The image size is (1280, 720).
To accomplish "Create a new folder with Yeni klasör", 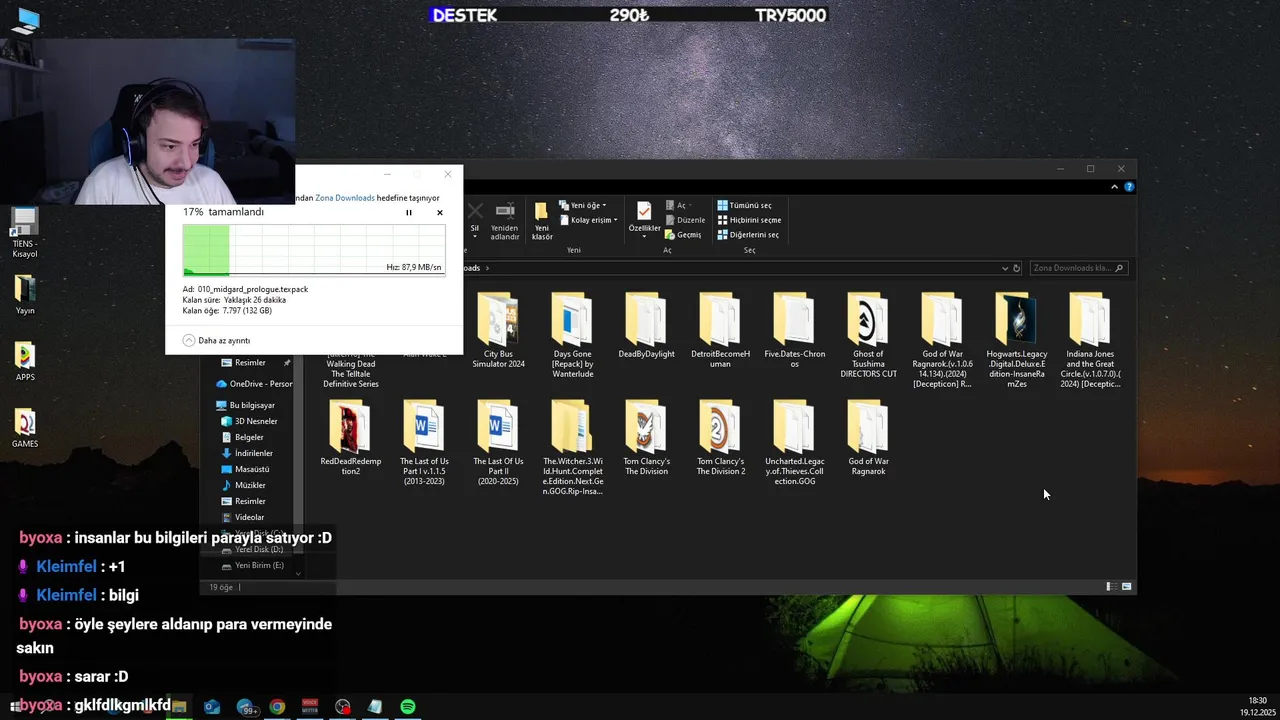I will pos(542,220).
